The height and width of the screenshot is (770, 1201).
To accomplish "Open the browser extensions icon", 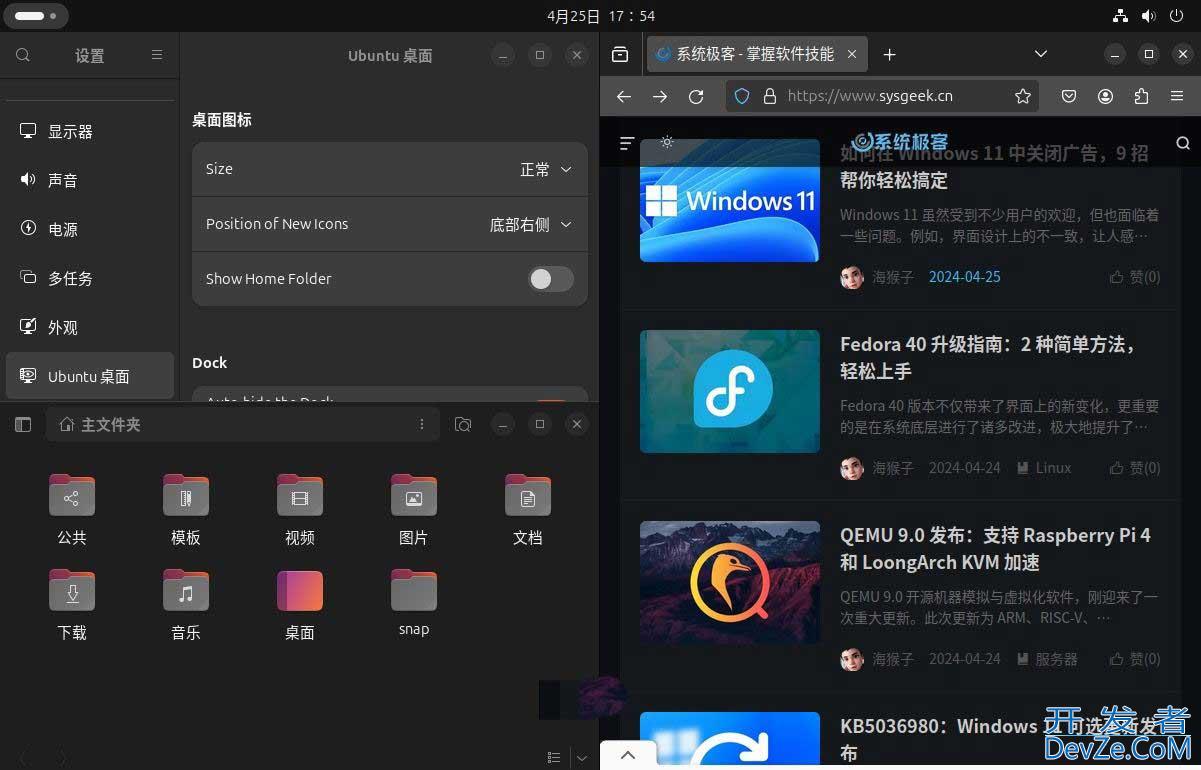I will [x=1141, y=96].
